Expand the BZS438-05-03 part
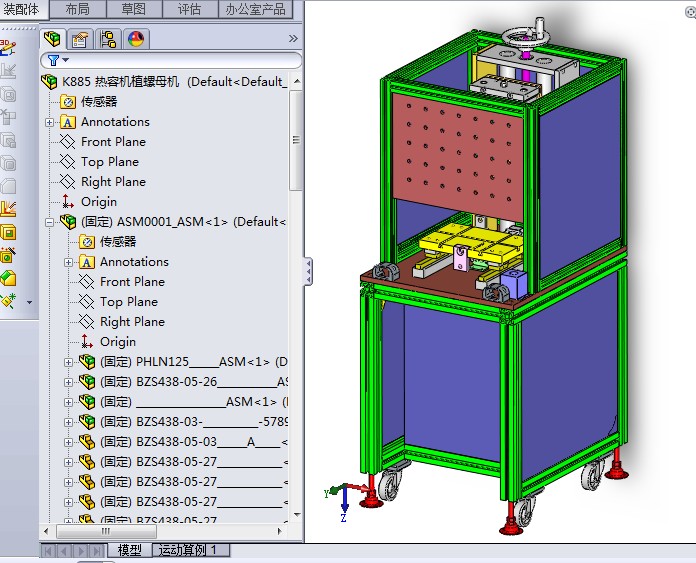 68,442
